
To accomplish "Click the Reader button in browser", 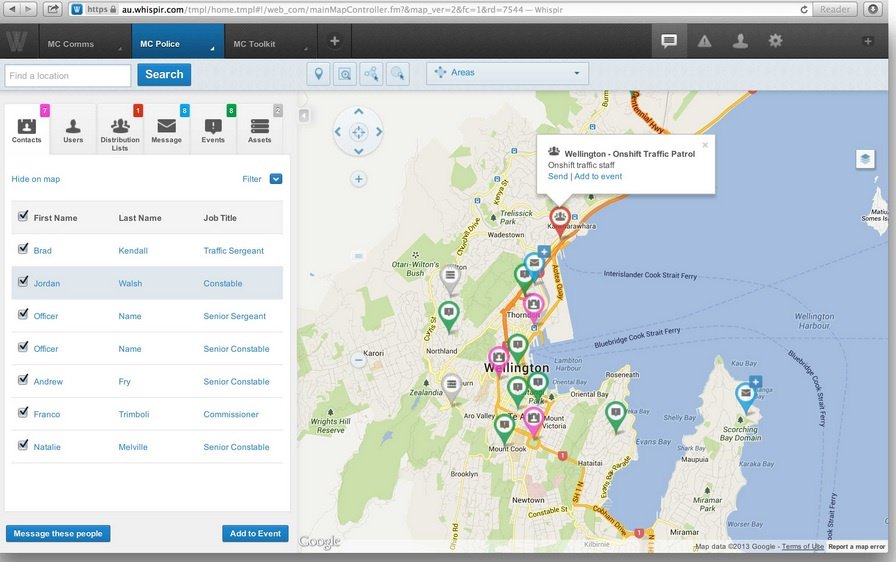I will point(835,9).
